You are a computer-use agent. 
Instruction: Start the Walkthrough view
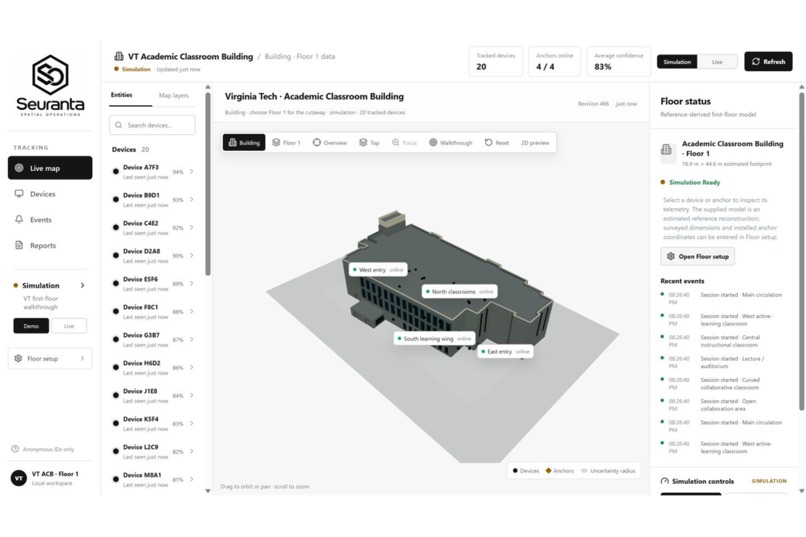[450, 142]
